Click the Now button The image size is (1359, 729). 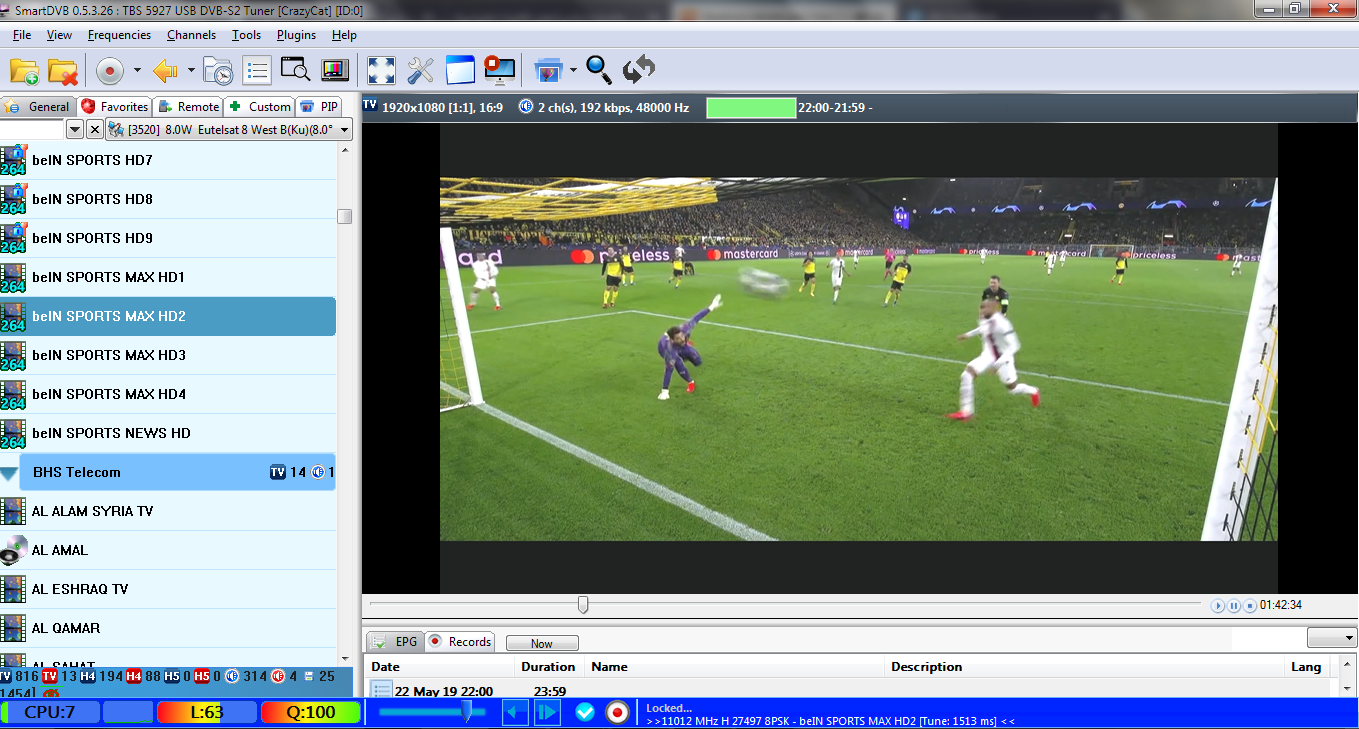coord(542,643)
